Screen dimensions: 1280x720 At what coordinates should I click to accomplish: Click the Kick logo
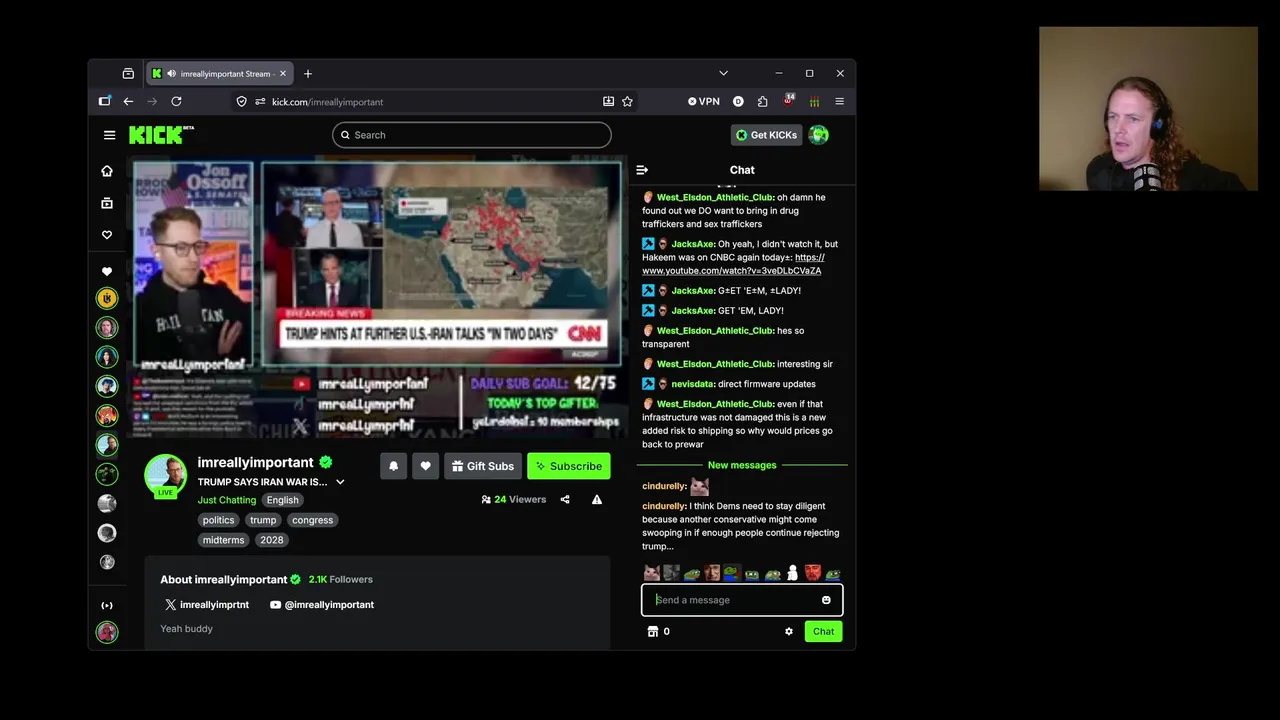click(x=161, y=135)
